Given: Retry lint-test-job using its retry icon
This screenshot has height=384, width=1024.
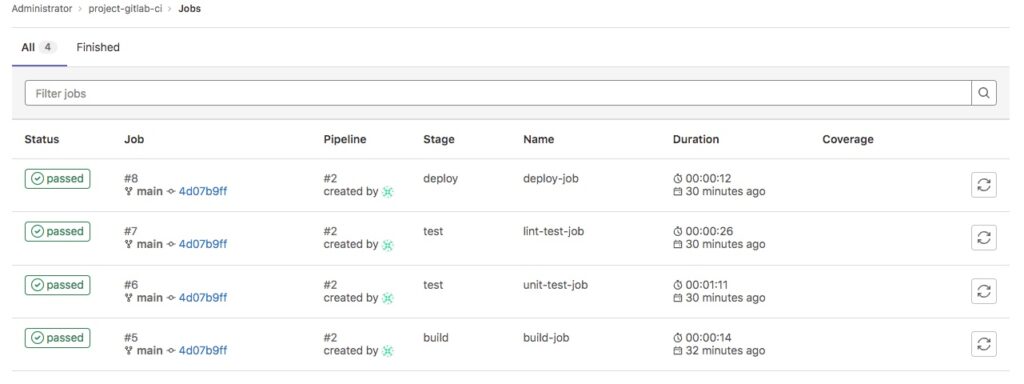Looking at the screenshot, I should (984, 238).
